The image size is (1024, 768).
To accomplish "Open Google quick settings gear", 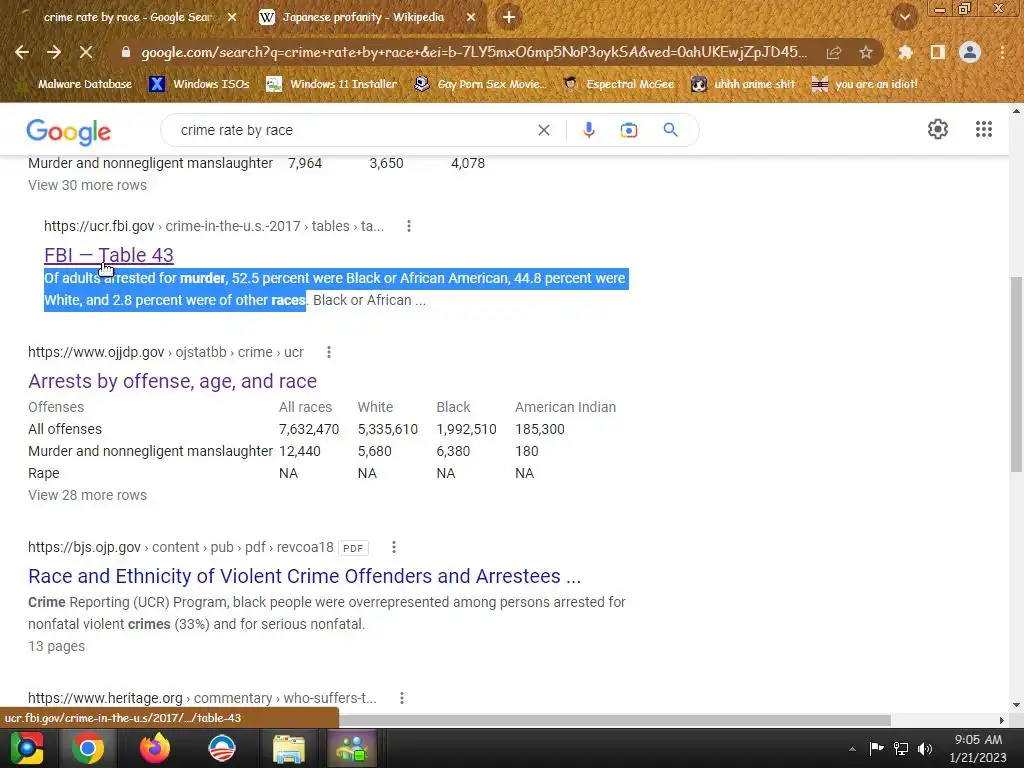I will point(938,129).
